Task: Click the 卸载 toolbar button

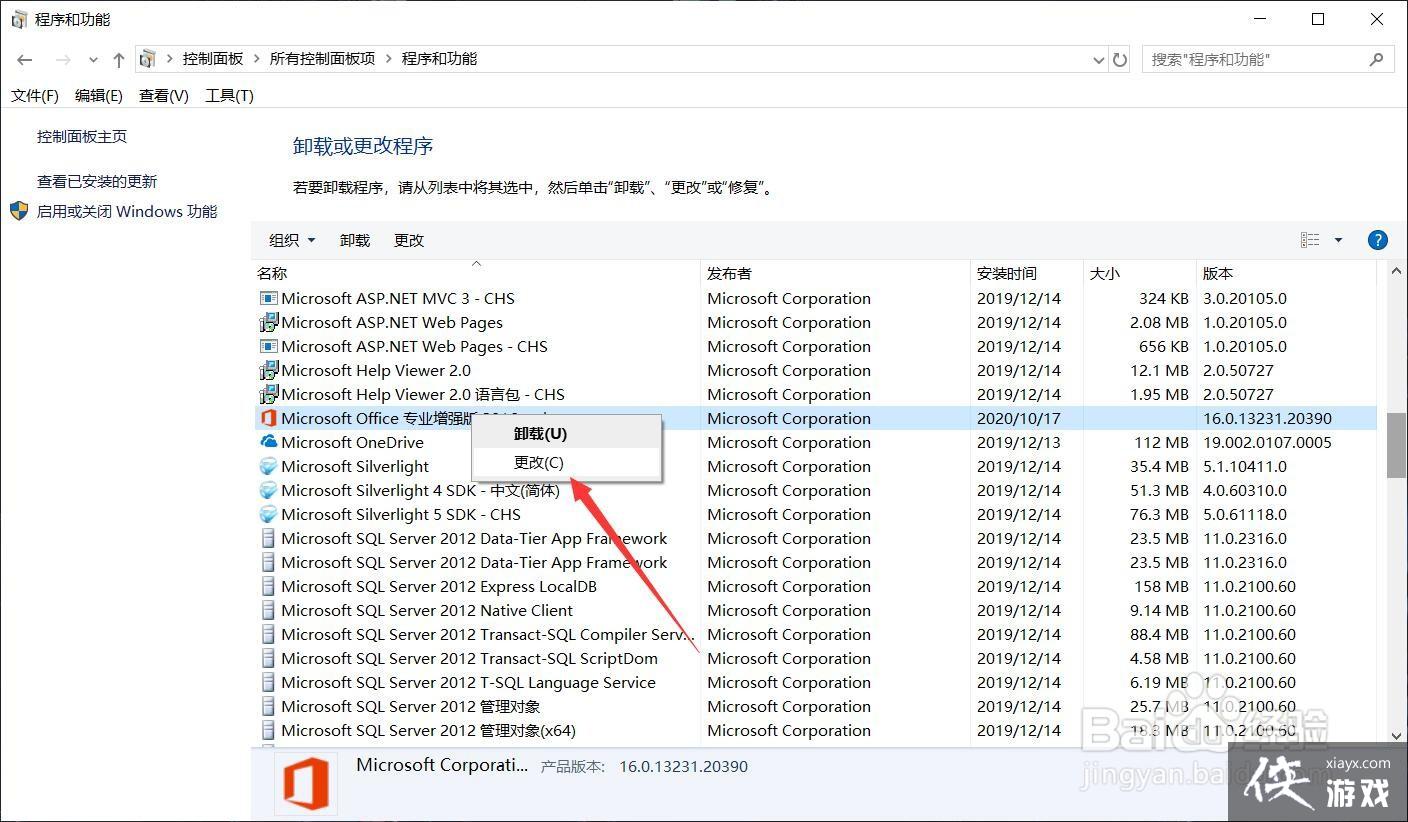Action: click(x=355, y=240)
